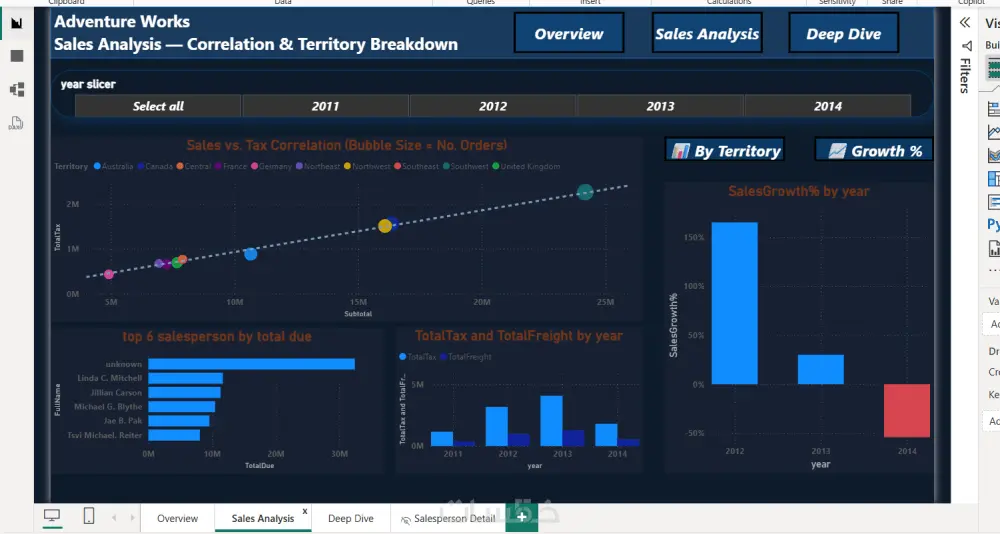The width and height of the screenshot is (1000, 534).
Task: Toggle year 2014 in slicer
Action: click(828, 106)
